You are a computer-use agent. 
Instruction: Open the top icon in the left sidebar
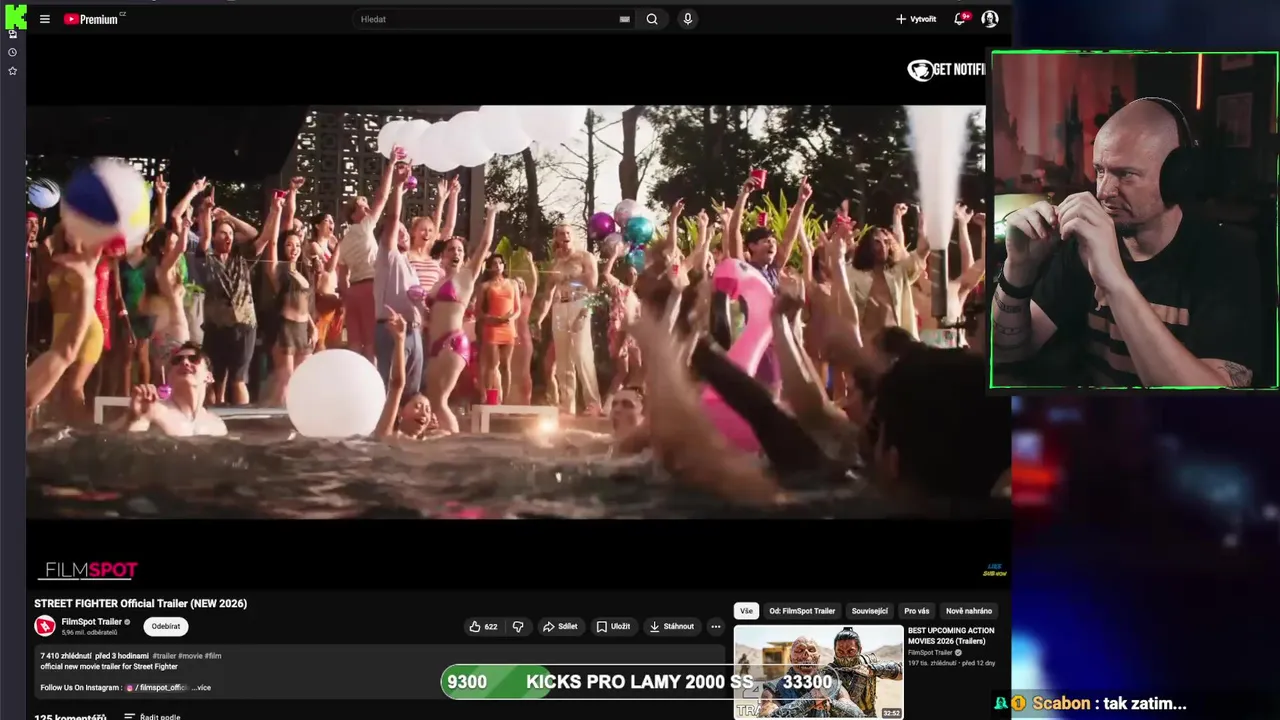12,34
